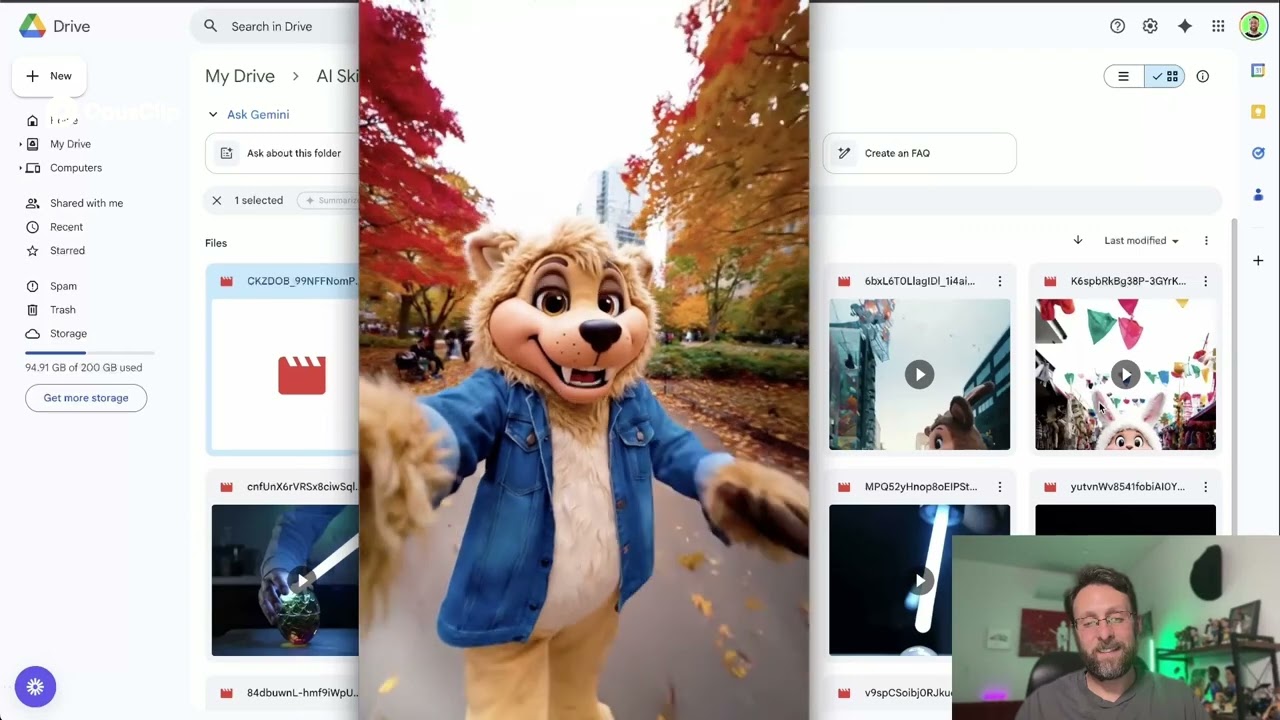Click the purple floating gear button
This screenshot has width=1280, height=720.
(35, 687)
